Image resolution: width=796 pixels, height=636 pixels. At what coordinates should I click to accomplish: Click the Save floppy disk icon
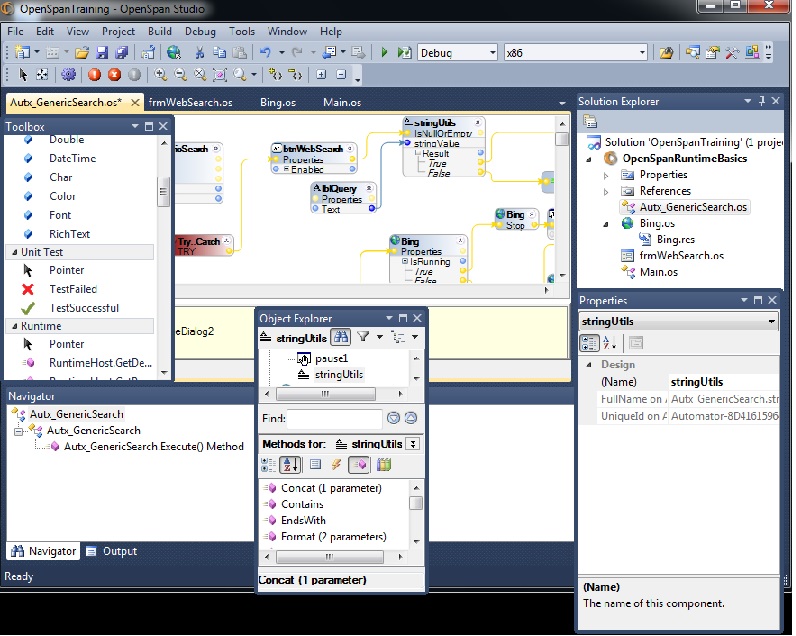tap(102, 52)
